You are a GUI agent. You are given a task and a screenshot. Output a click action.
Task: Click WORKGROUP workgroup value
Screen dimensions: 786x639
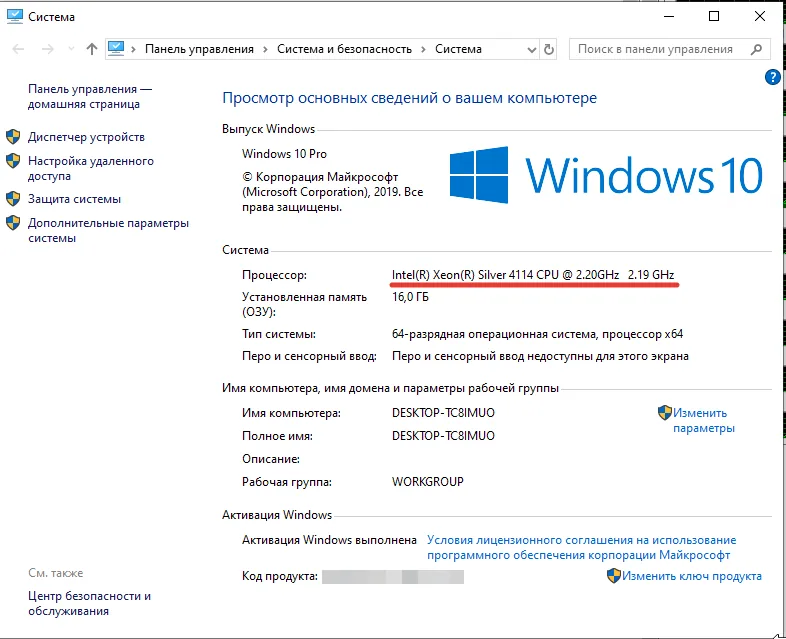[428, 482]
